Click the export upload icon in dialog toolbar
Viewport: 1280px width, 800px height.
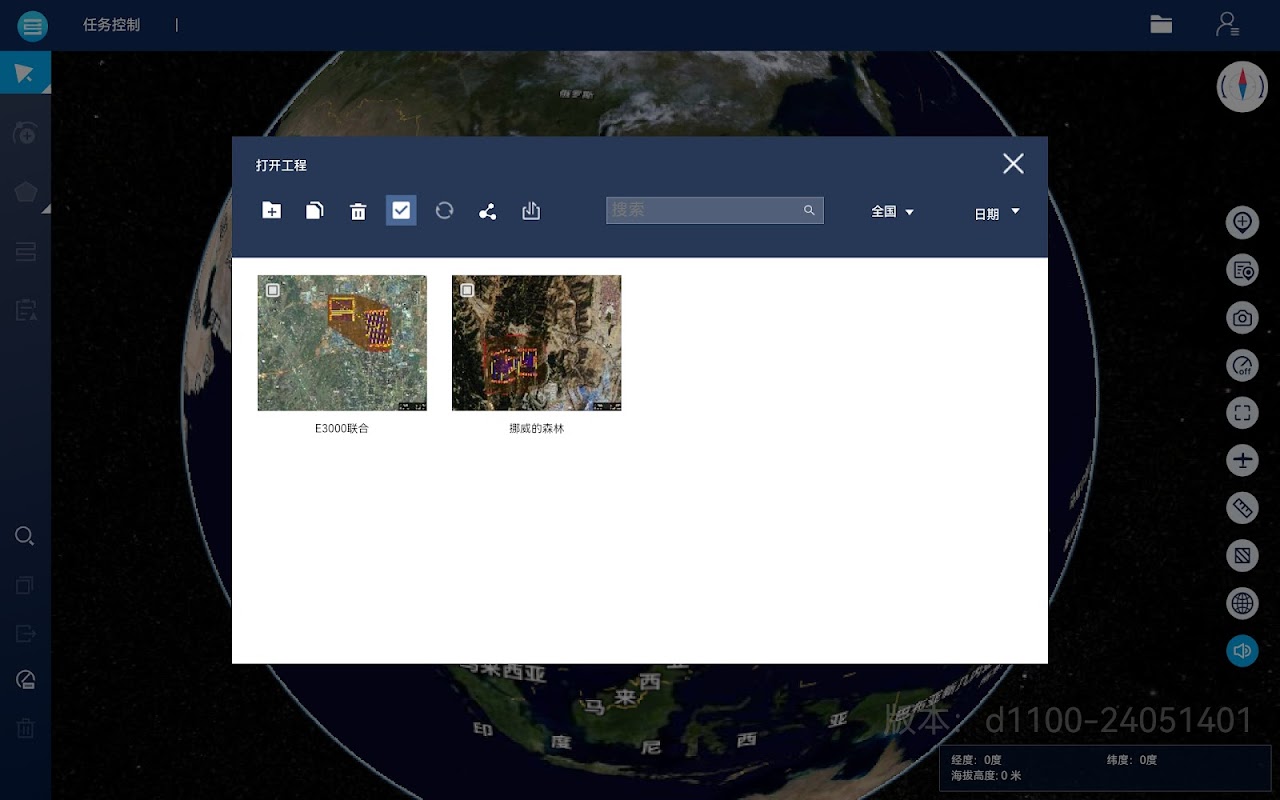click(x=531, y=210)
